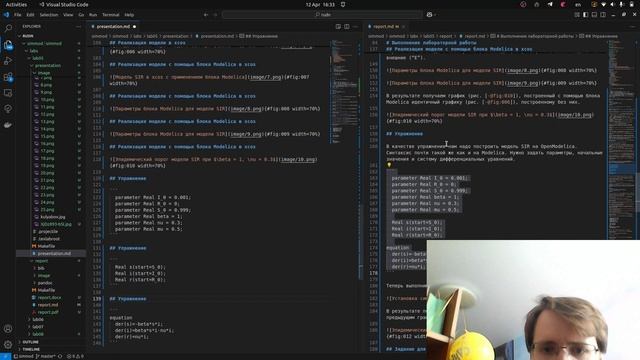Screen dimensions: 640x360
Task: Open errors and warnings in status bar
Action: tap(75, 356)
